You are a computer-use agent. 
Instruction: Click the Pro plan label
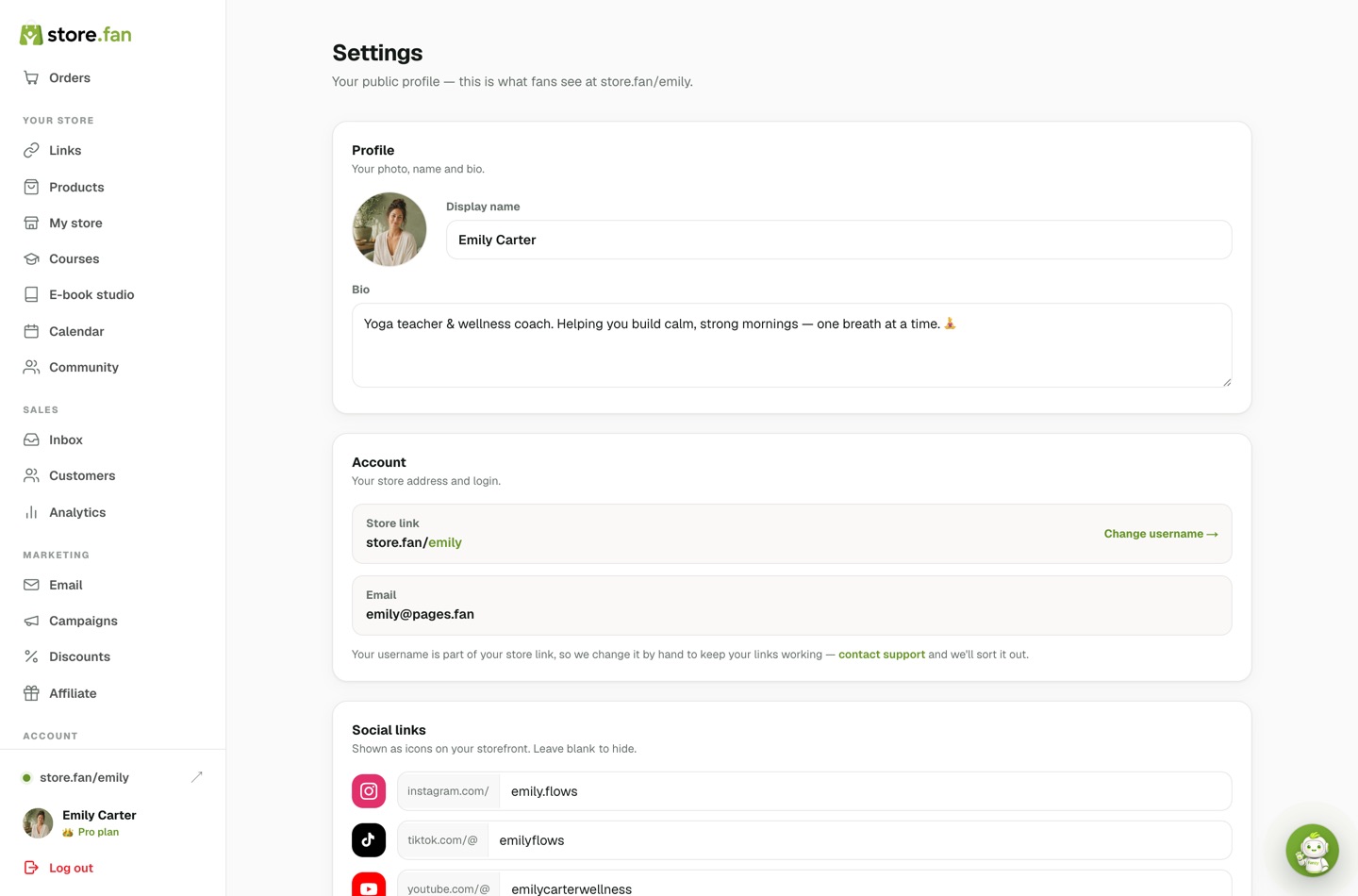point(98,832)
